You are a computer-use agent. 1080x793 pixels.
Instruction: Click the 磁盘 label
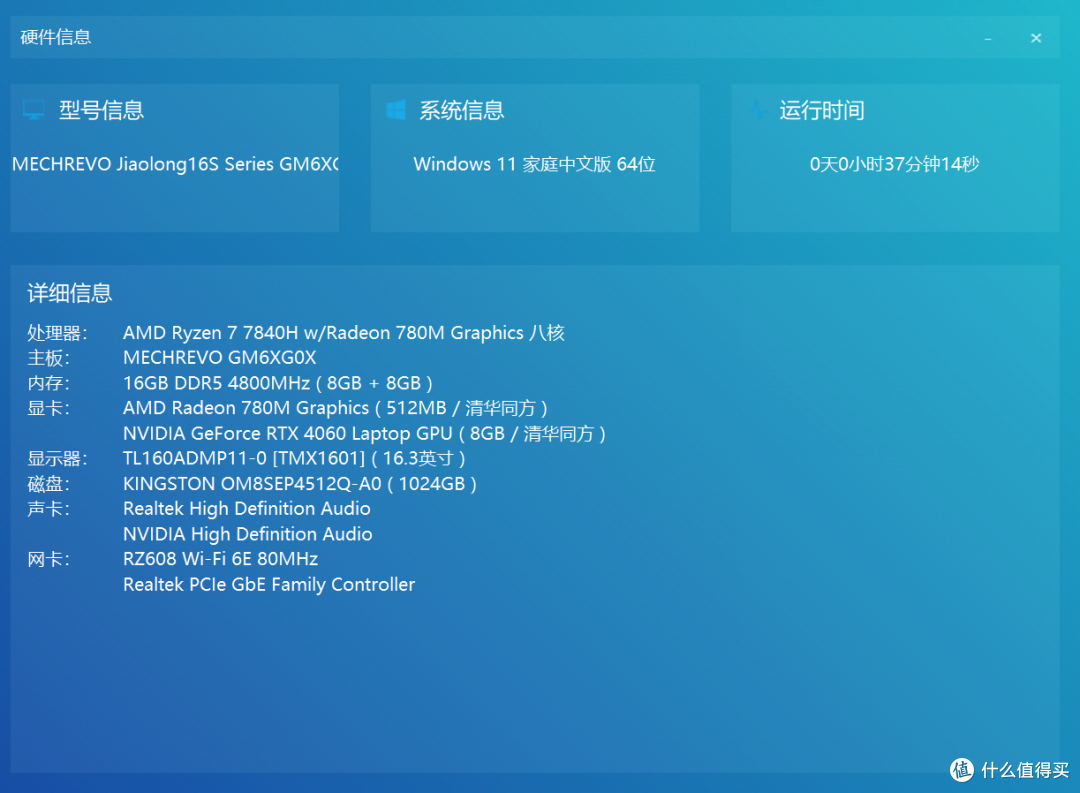(x=48, y=484)
